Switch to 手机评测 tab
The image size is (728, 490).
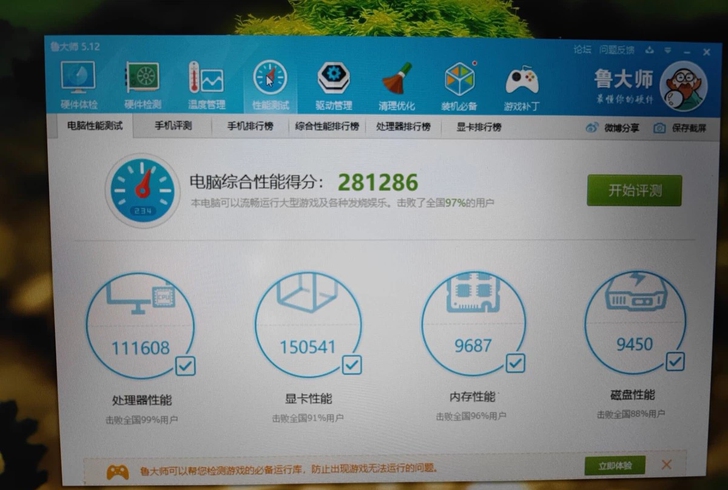click(173, 126)
